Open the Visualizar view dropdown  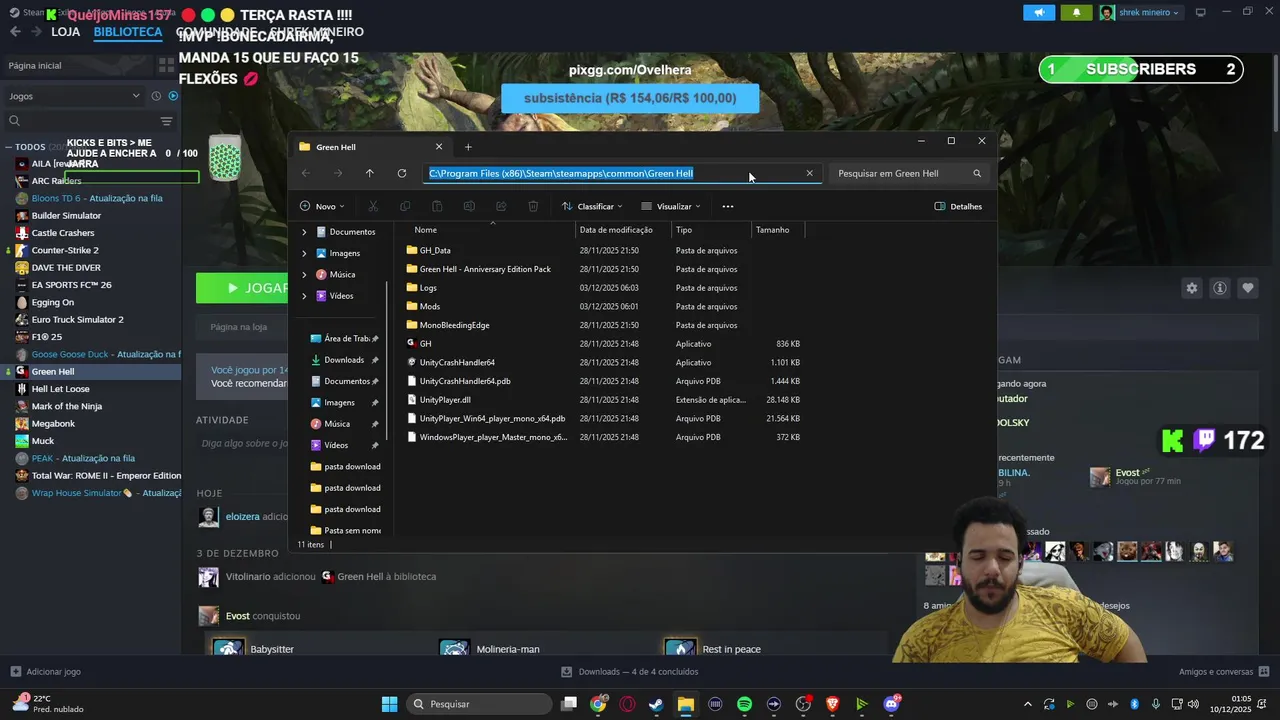671,206
